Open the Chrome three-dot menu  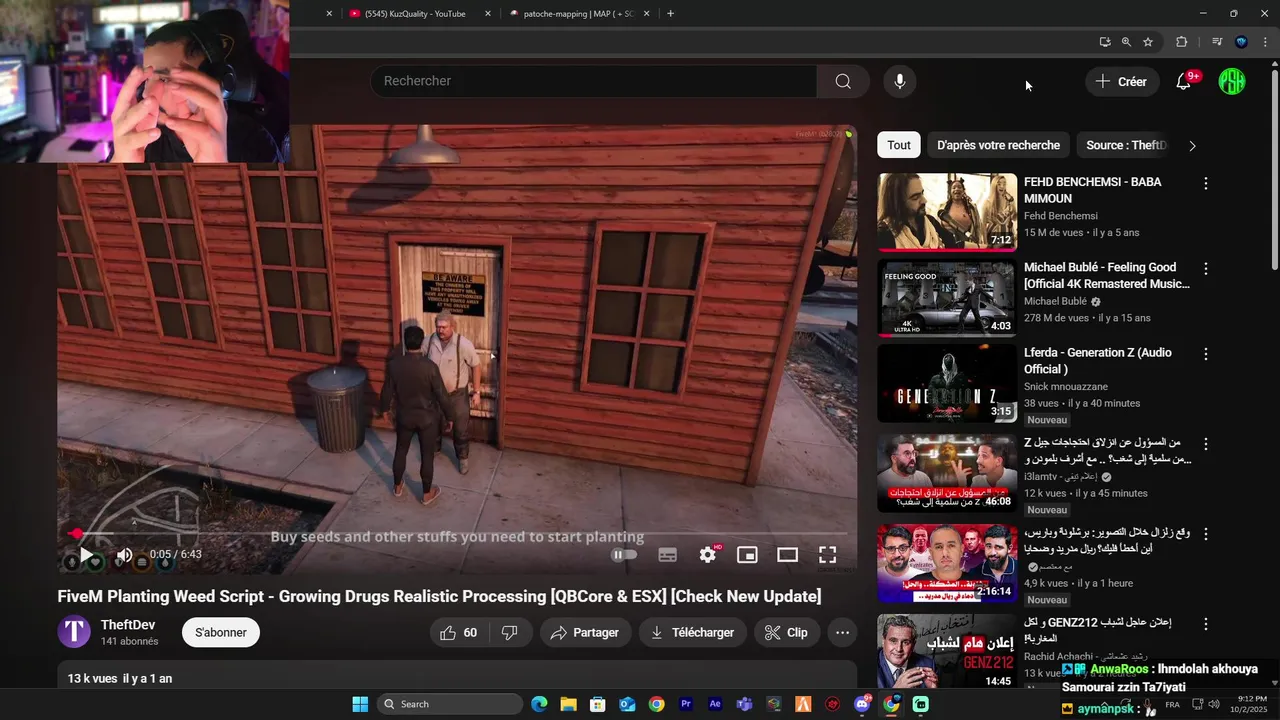click(1265, 42)
